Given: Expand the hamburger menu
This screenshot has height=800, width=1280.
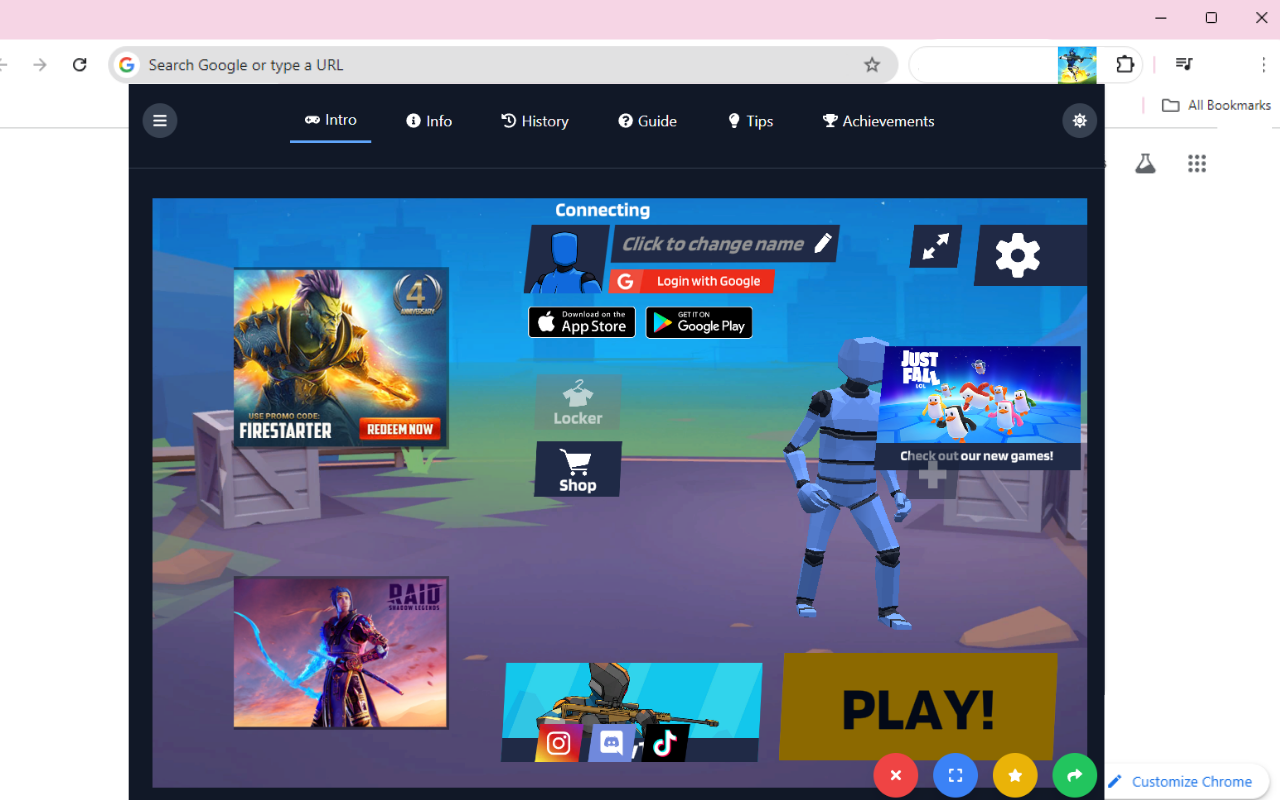Looking at the screenshot, I should coord(160,120).
